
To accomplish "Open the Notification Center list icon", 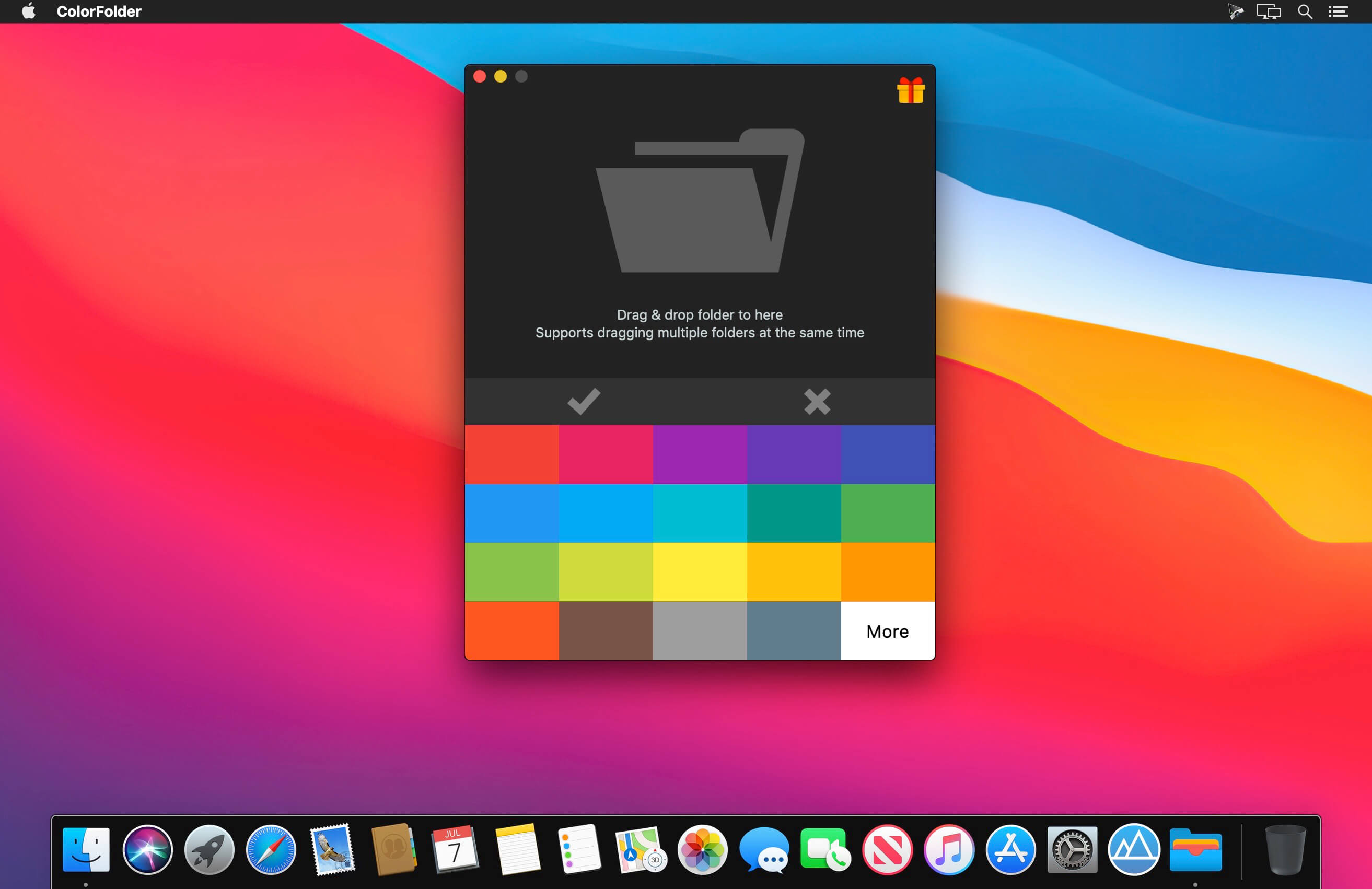I will coord(1338,11).
